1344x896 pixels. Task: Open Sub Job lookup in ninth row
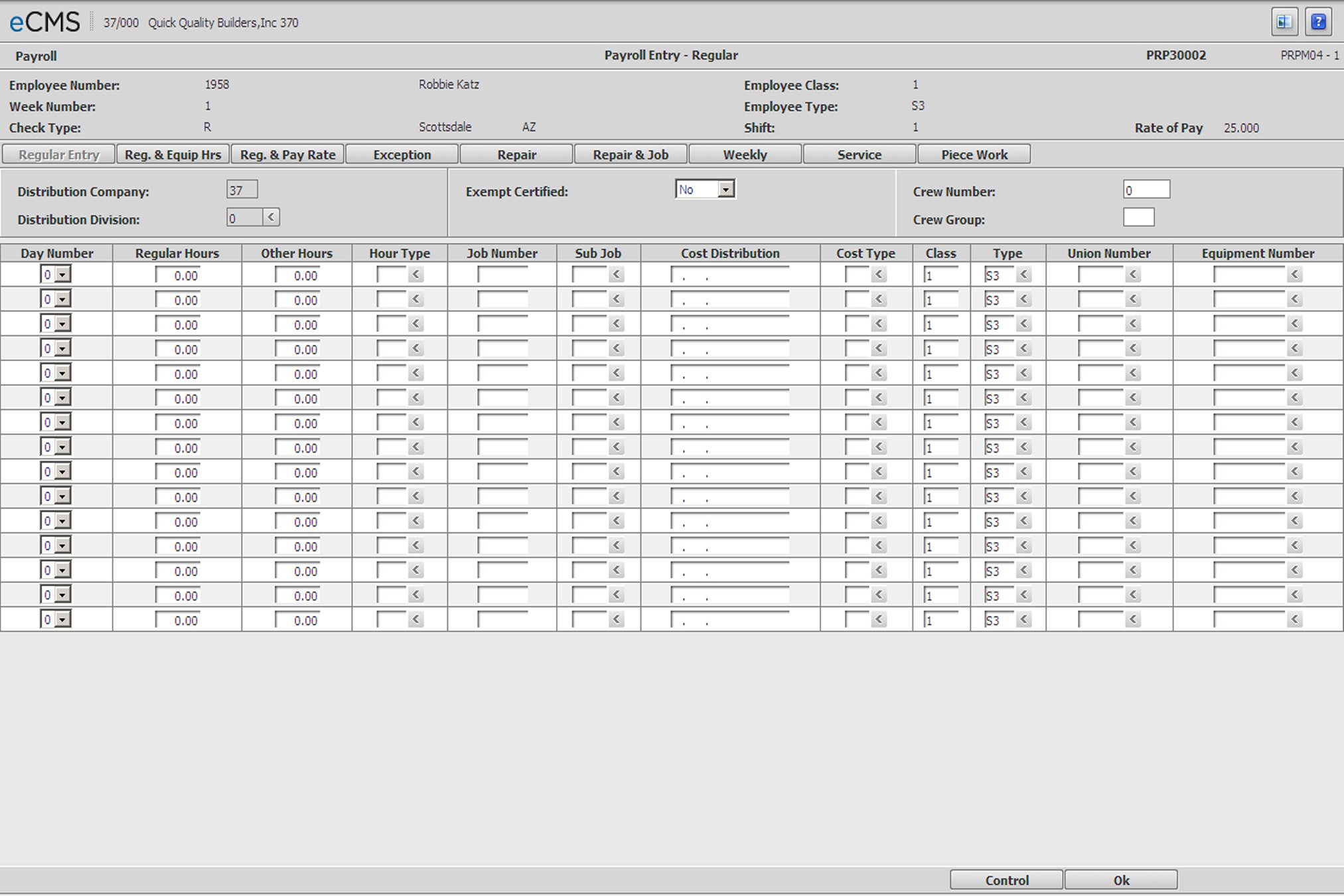click(x=617, y=471)
